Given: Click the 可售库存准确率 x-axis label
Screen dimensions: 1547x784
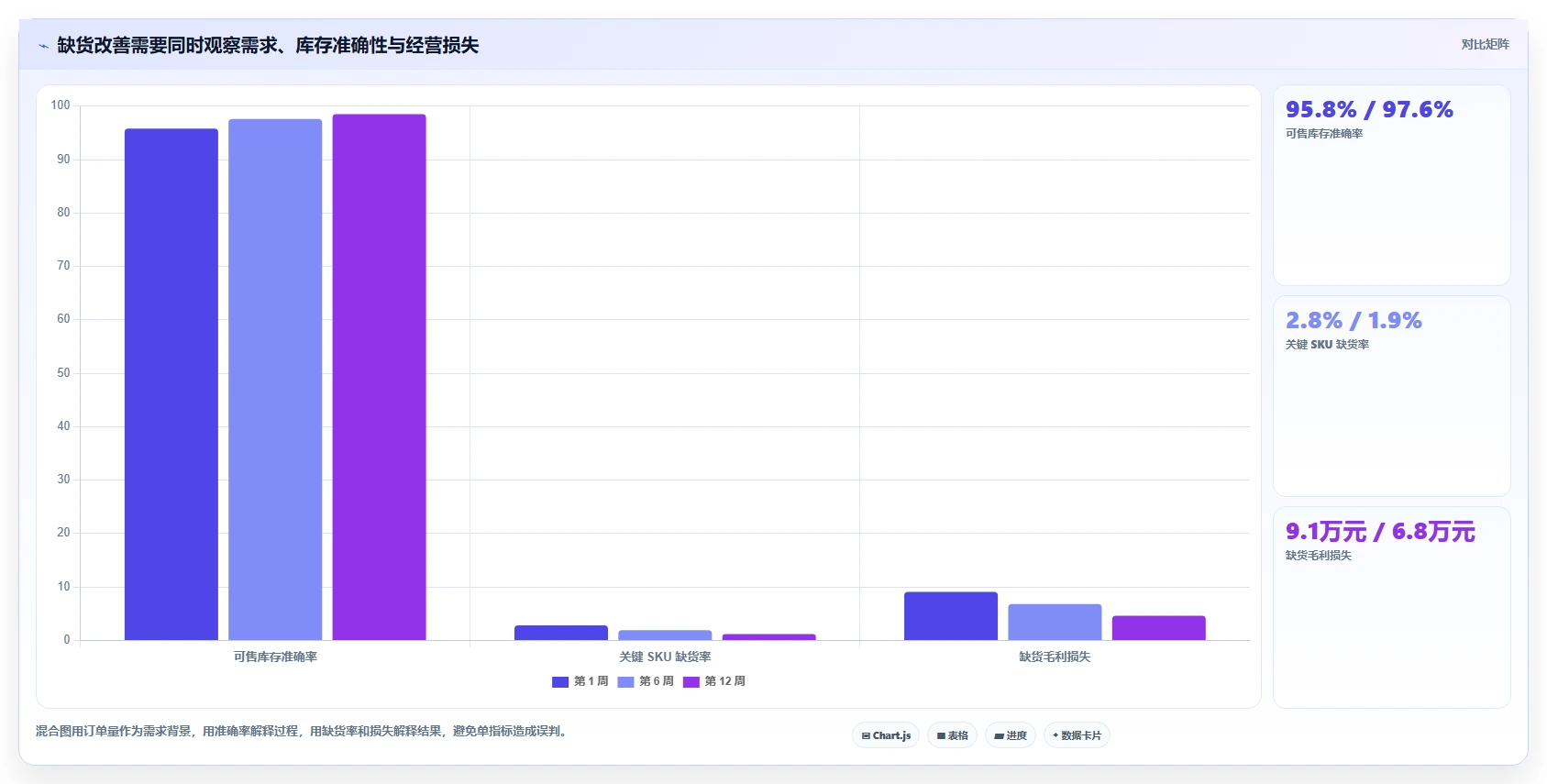Looking at the screenshot, I should click(x=275, y=657).
